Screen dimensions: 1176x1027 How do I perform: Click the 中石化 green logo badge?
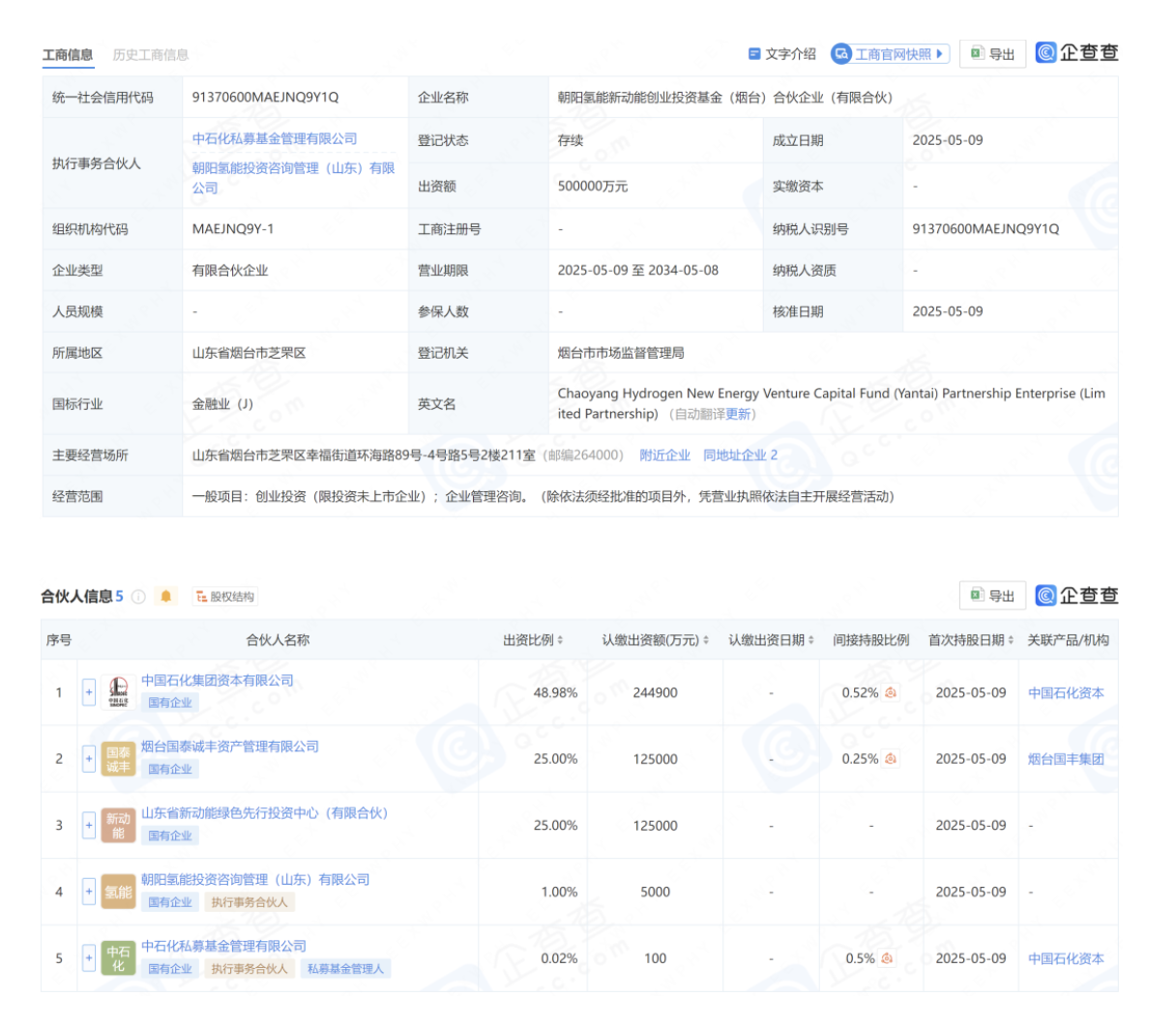click(118, 958)
